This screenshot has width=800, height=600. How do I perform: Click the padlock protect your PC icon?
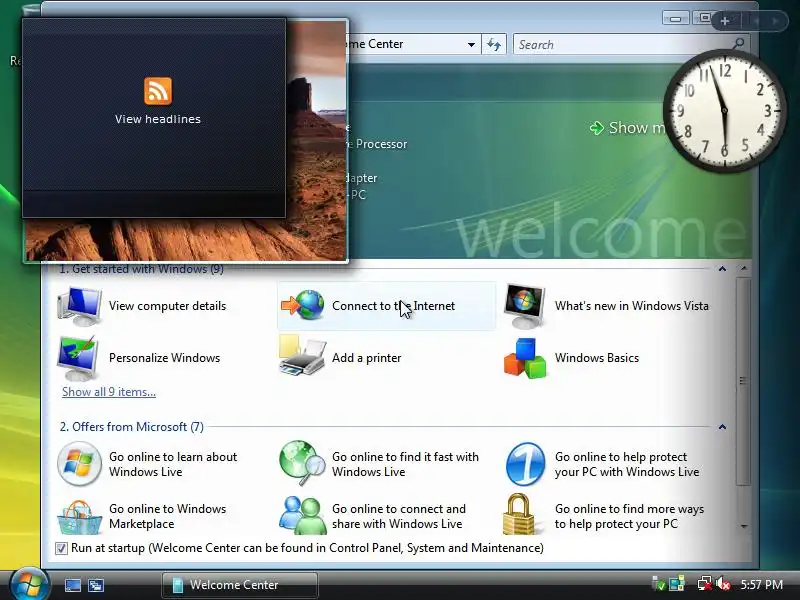click(519, 514)
